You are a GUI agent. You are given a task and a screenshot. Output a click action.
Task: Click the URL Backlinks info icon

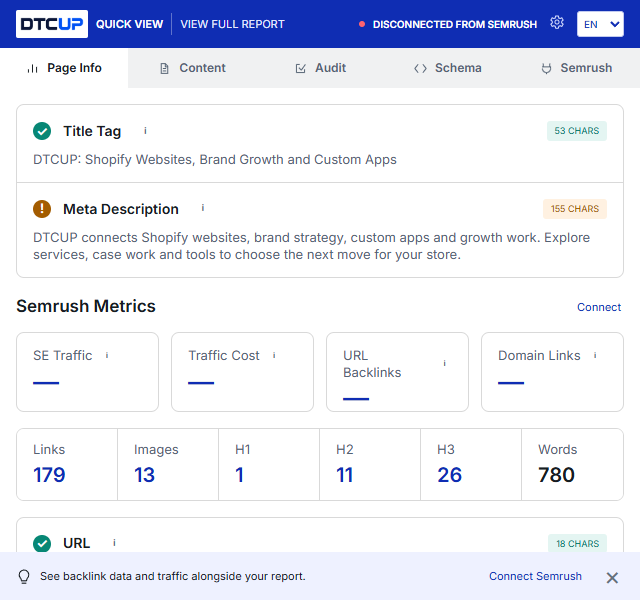[444, 363]
